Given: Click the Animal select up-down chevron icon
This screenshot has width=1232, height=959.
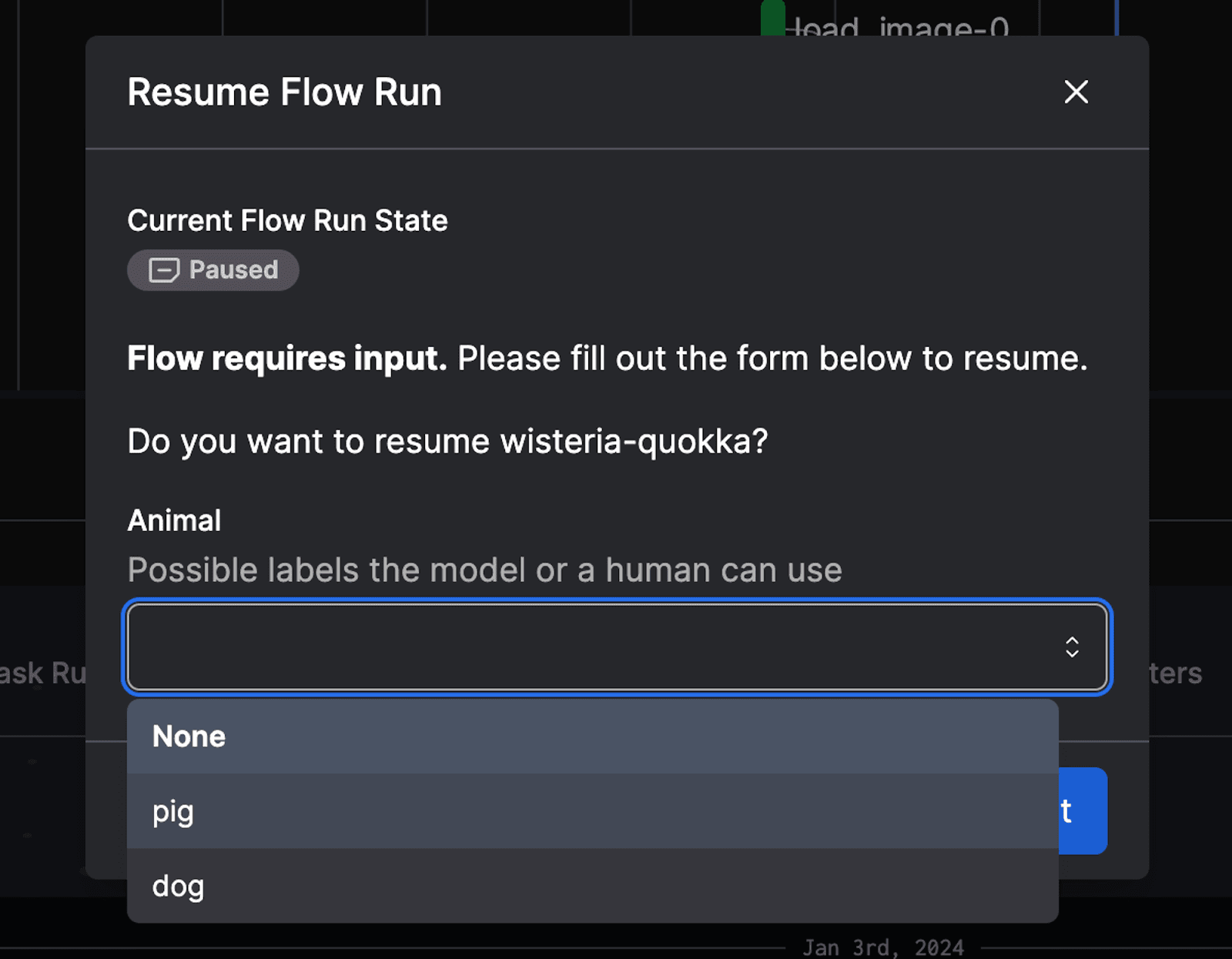Looking at the screenshot, I should pos(1071,647).
